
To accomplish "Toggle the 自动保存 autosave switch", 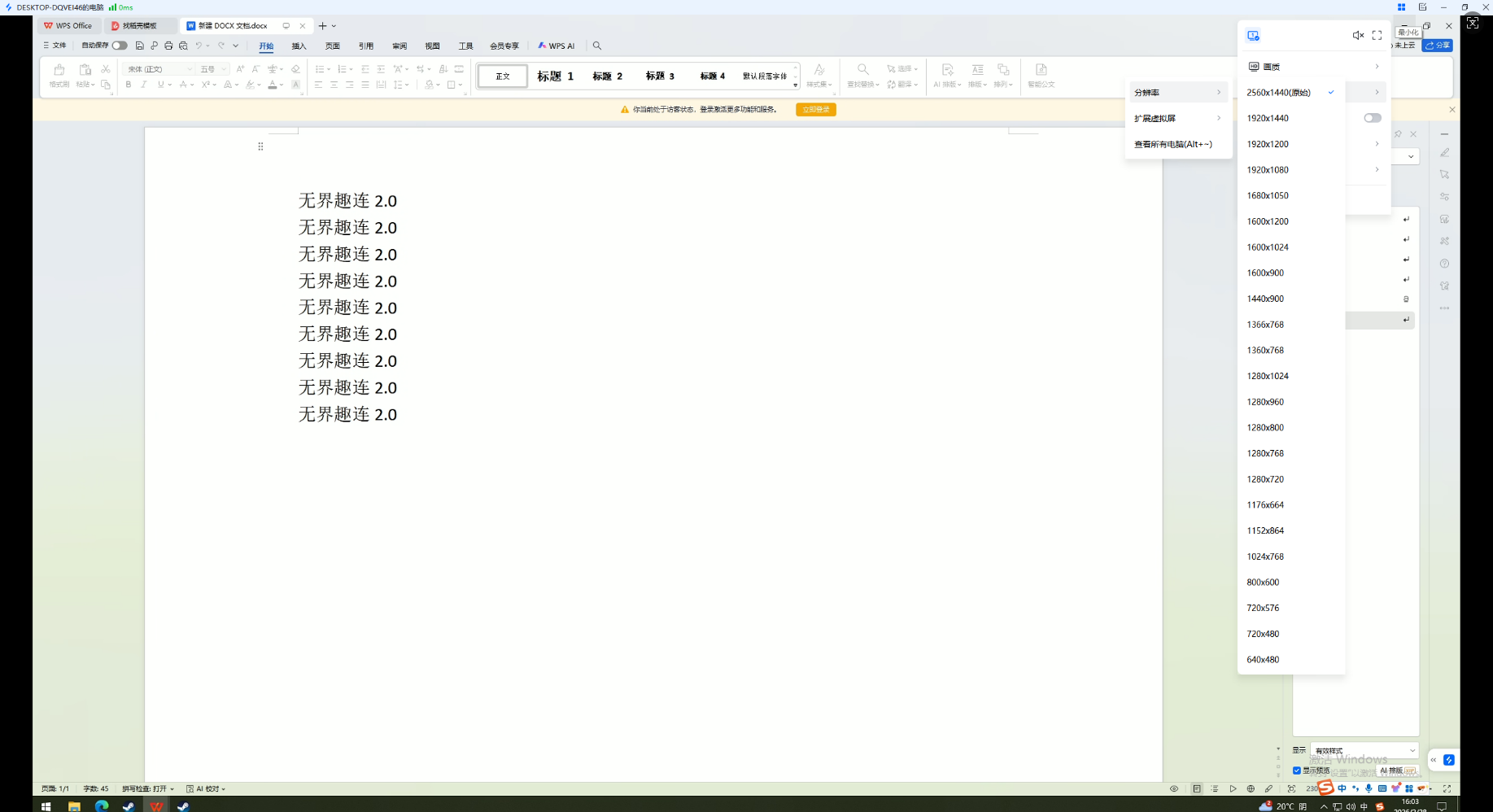I will (x=120, y=46).
